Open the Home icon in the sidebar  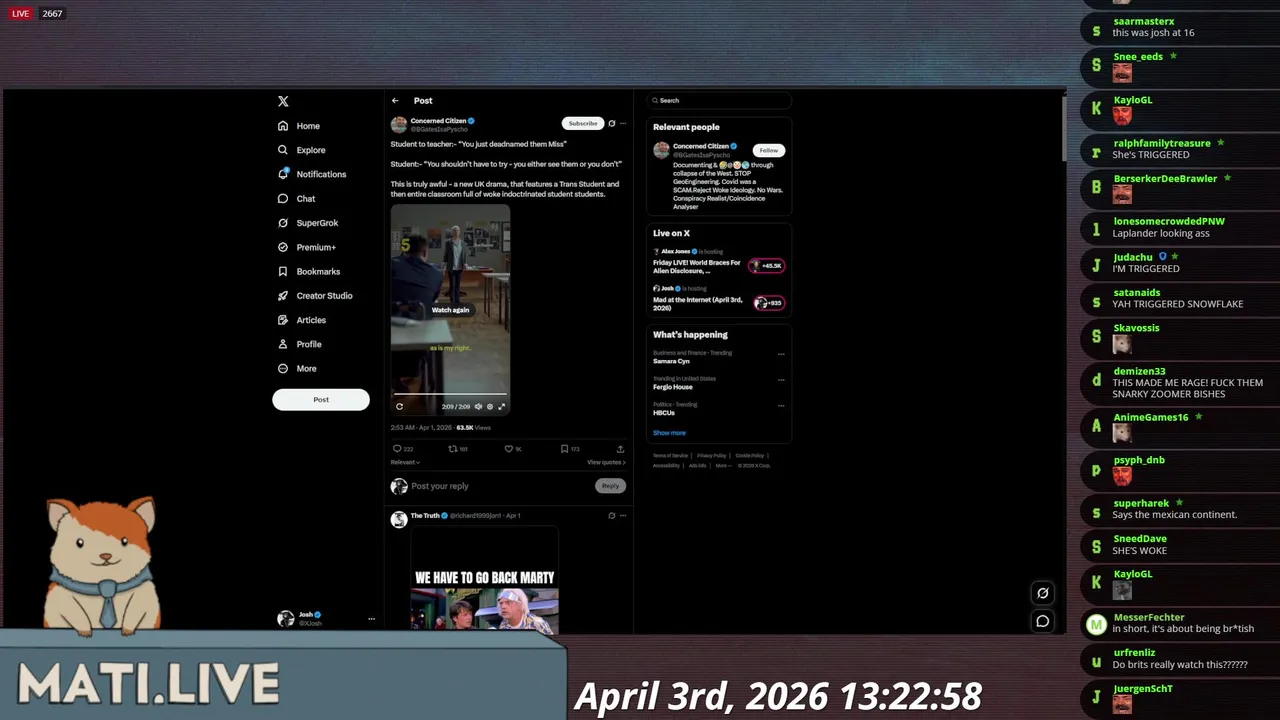point(283,126)
